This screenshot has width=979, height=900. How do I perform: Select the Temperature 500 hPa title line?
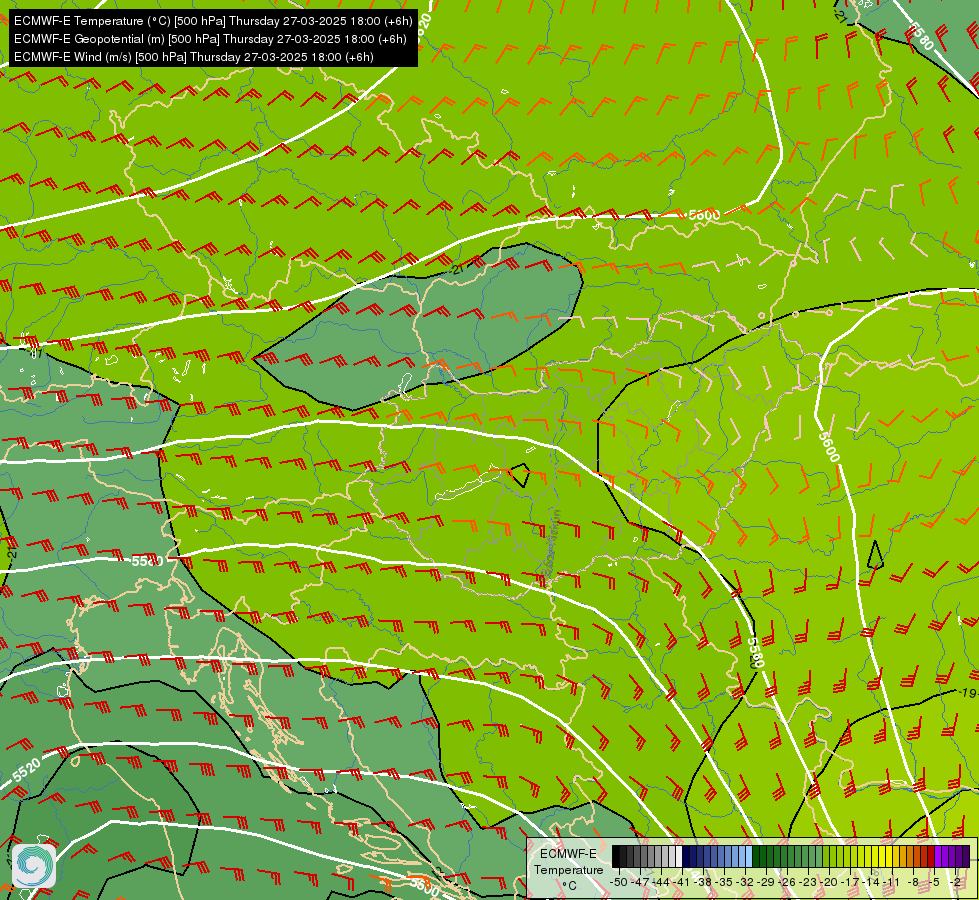[x=213, y=21]
